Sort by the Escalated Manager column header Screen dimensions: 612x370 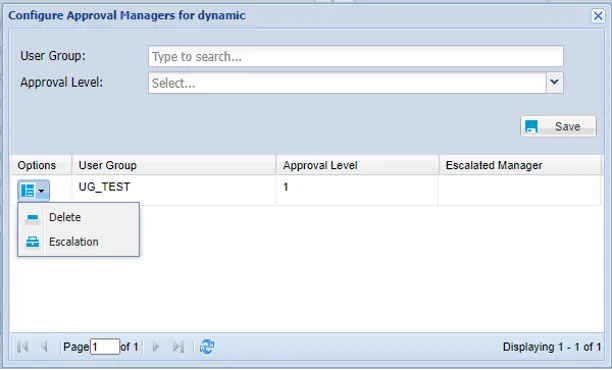coord(520,165)
